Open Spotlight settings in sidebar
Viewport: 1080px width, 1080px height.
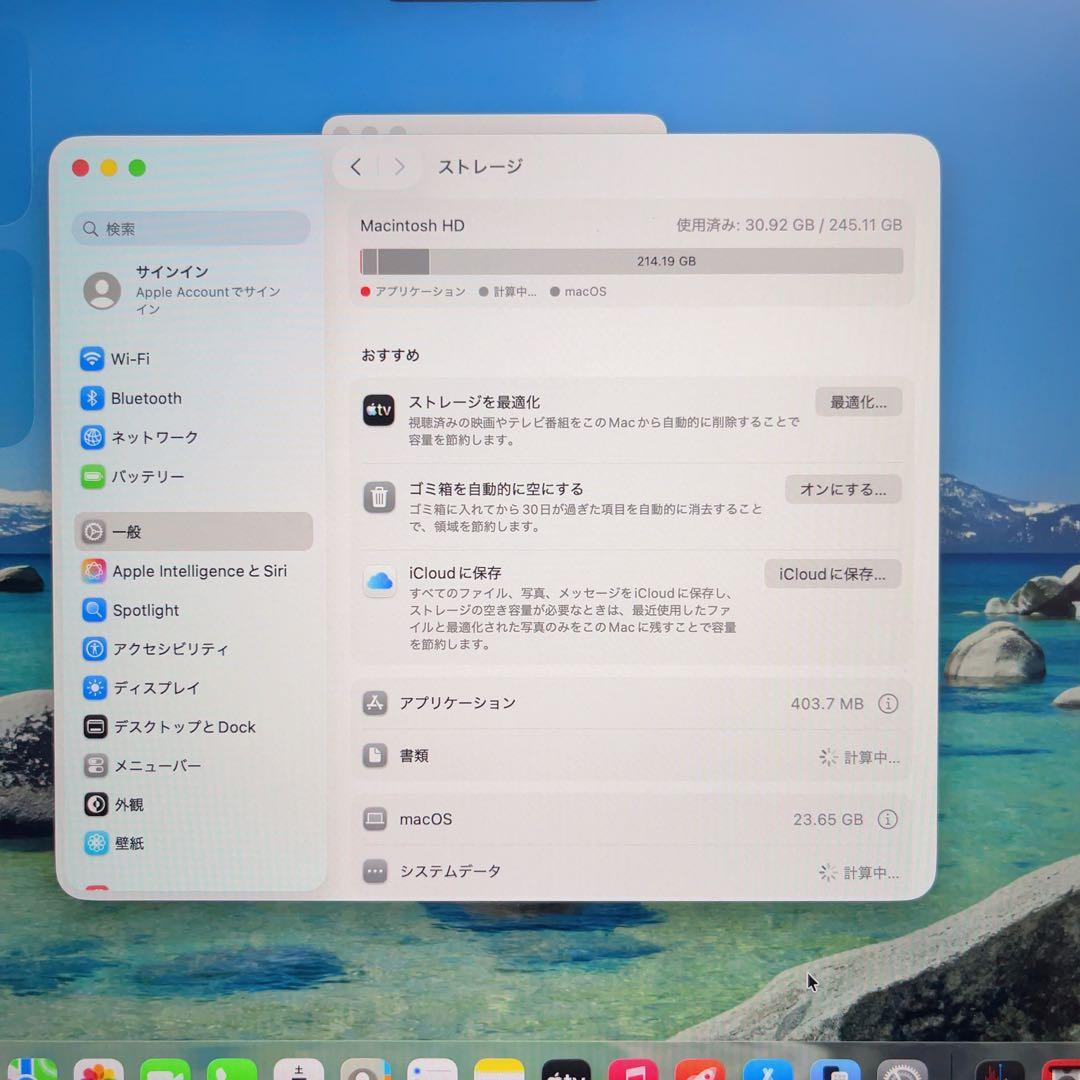point(145,610)
